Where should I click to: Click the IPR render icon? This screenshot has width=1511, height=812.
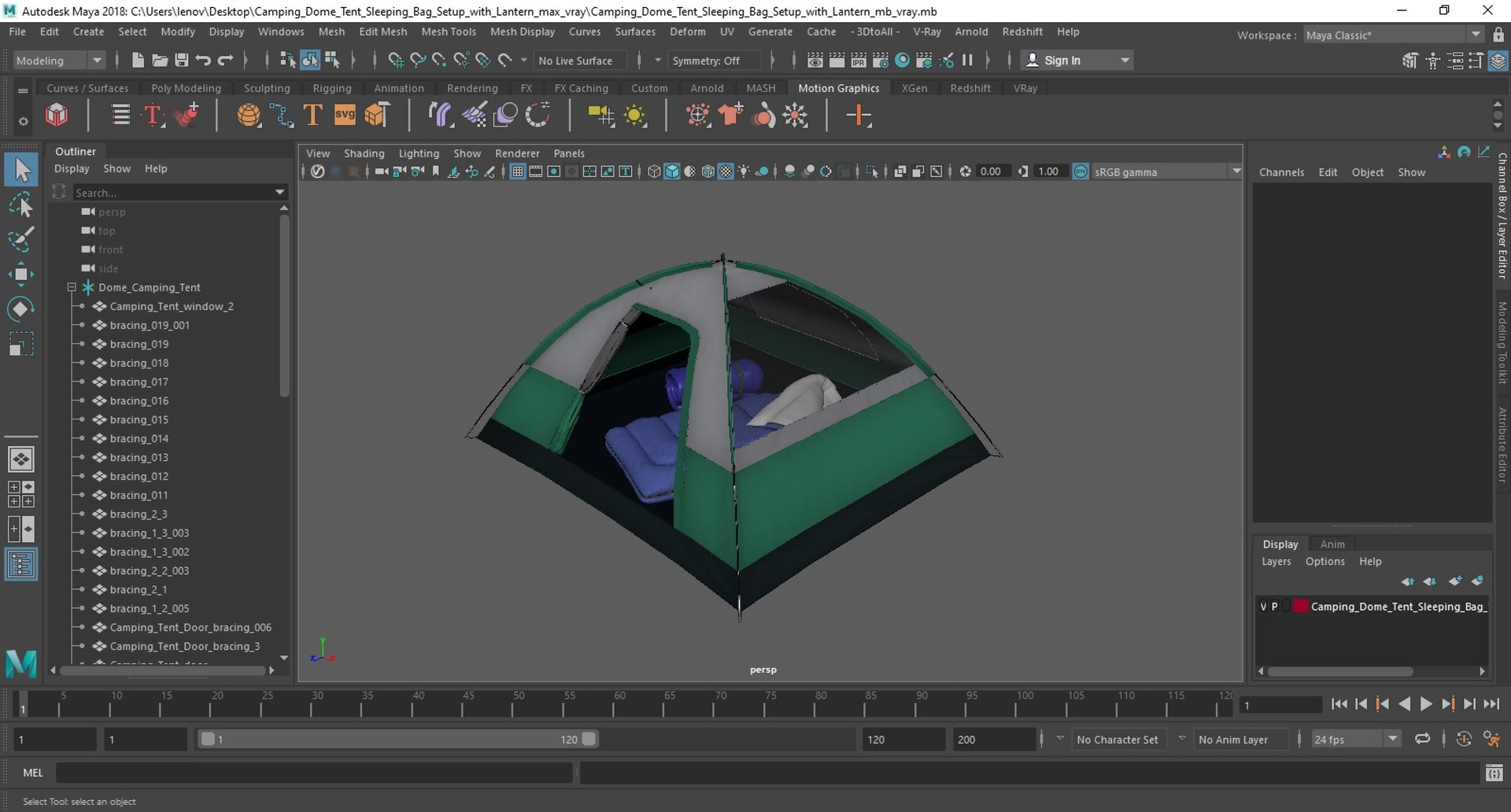859,61
